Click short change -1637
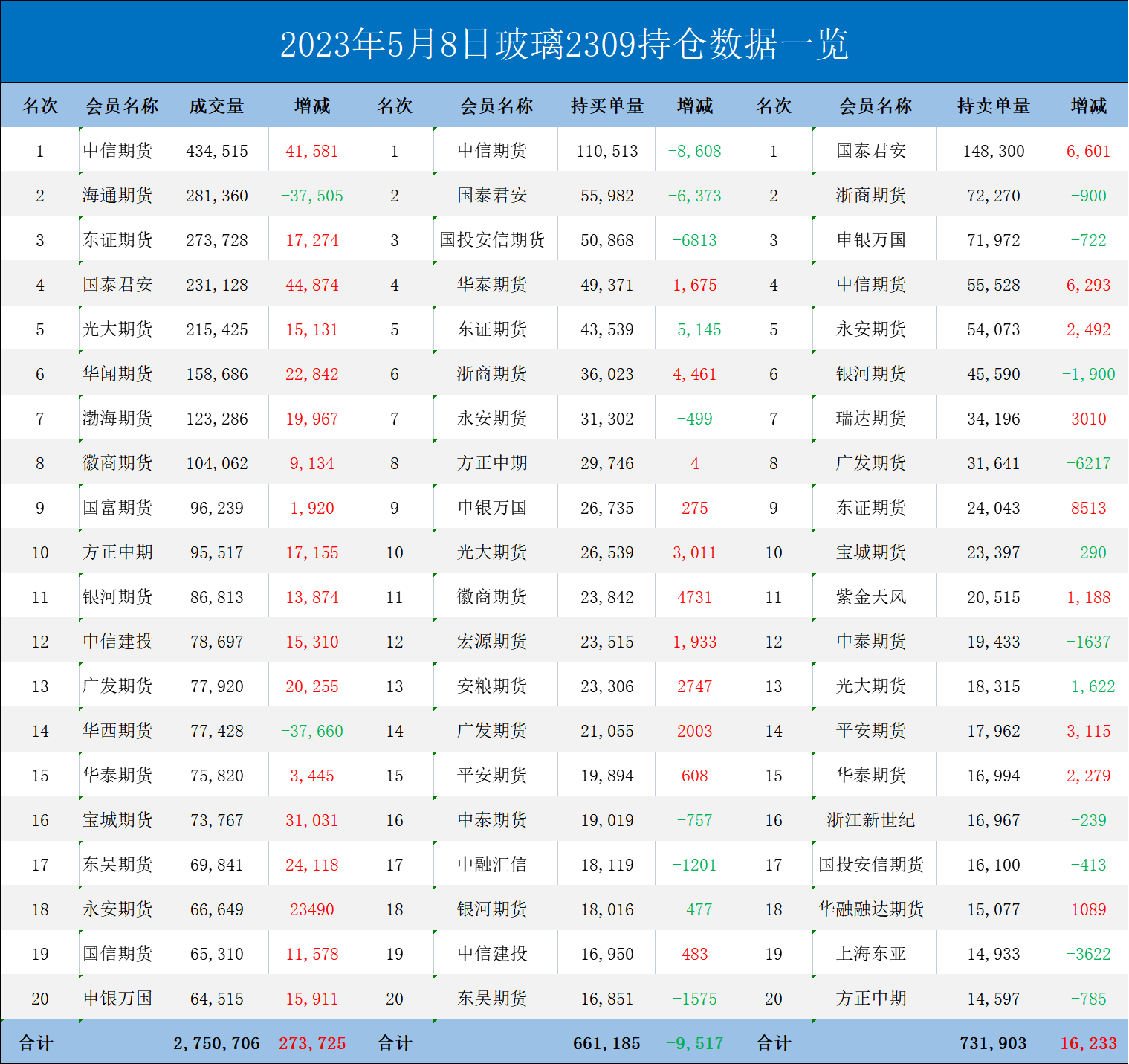 (x=1089, y=642)
